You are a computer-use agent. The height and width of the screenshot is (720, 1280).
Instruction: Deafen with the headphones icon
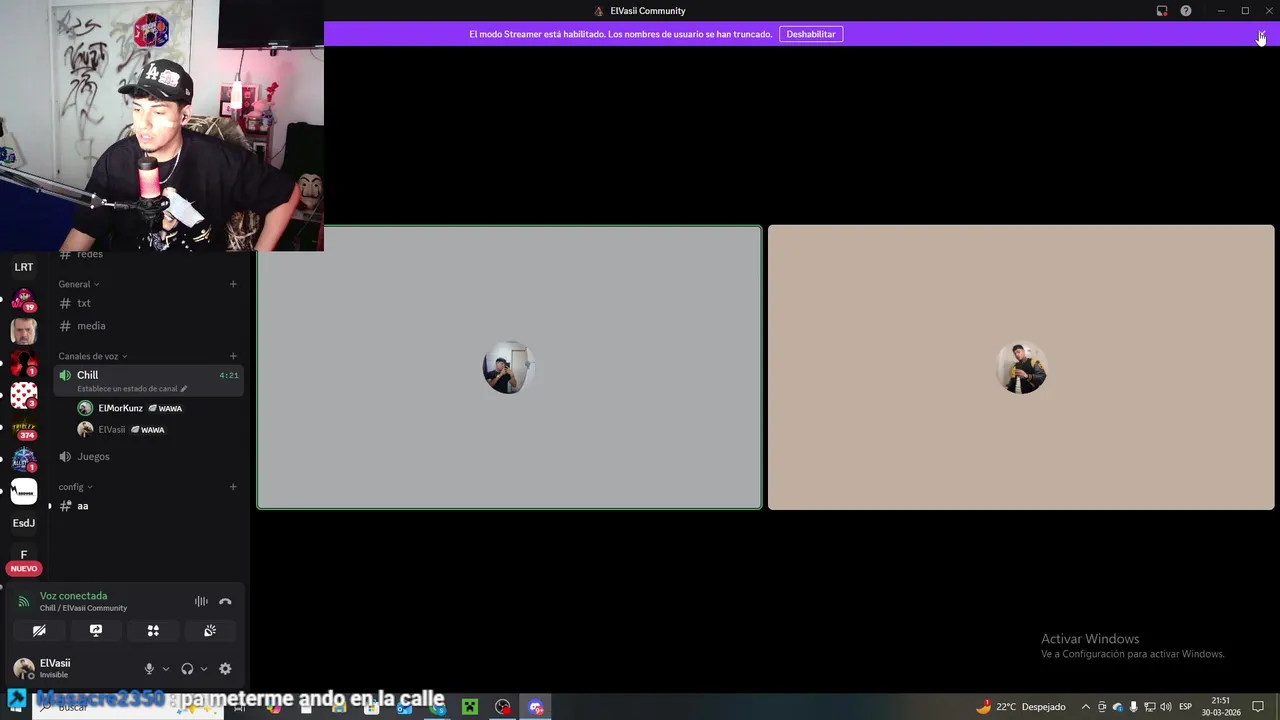tap(187, 669)
